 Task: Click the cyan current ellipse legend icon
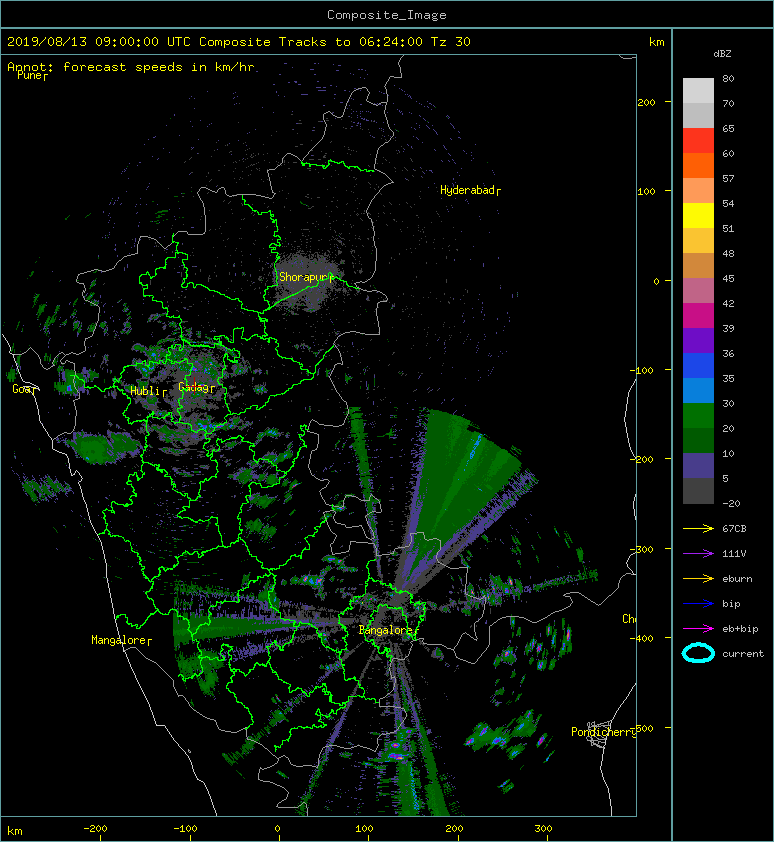(698, 653)
